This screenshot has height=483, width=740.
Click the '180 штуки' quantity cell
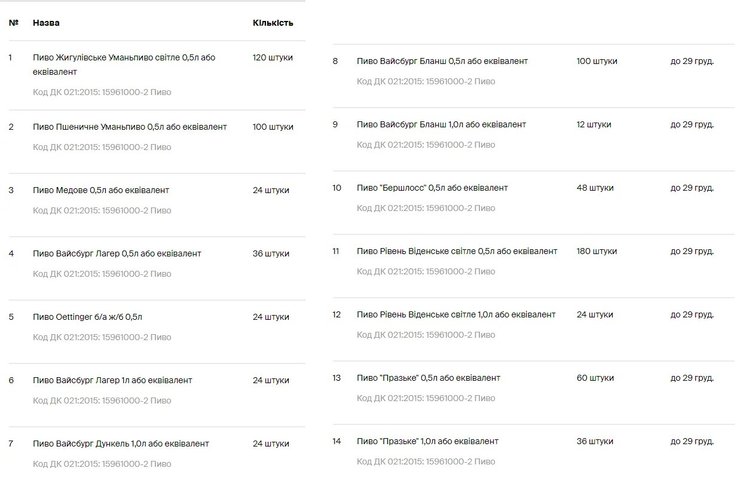[597, 251]
